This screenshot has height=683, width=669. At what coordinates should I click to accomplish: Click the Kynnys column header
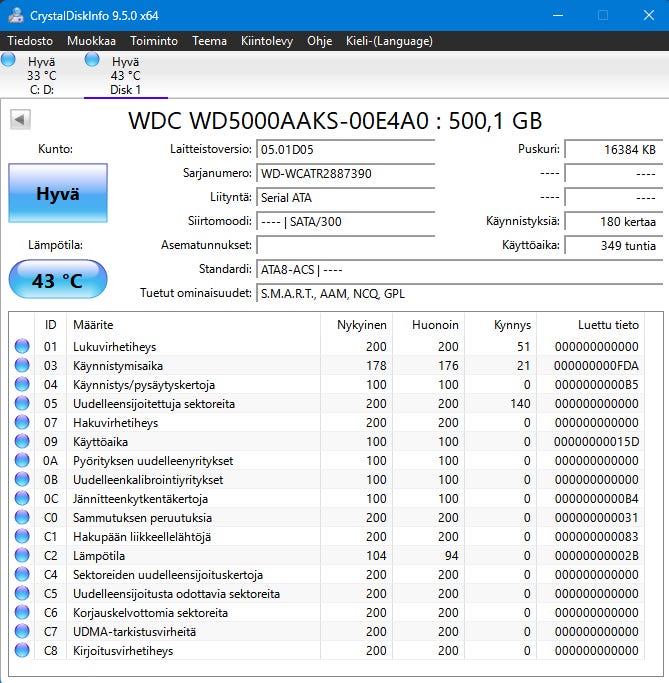512,325
